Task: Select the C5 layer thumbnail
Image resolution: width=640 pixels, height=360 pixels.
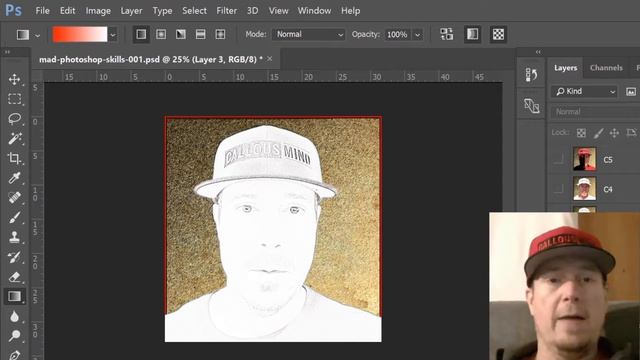Action: [584, 159]
